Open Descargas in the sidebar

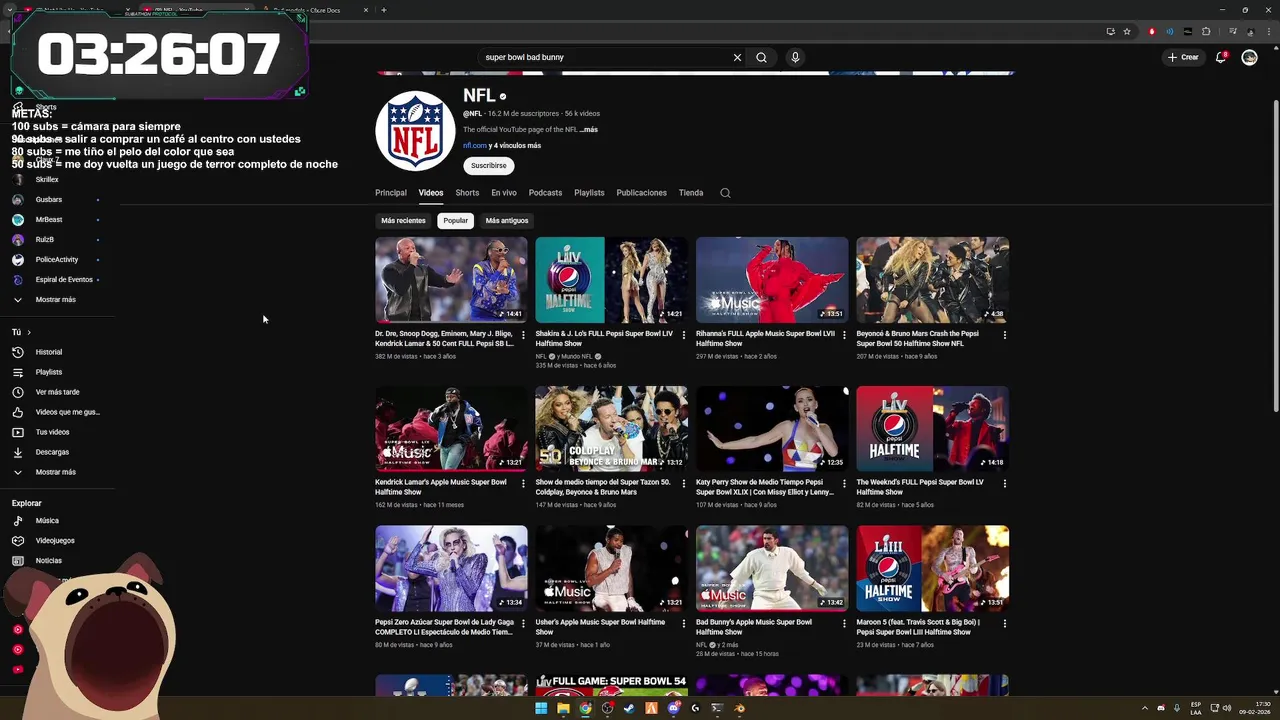click(x=55, y=452)
